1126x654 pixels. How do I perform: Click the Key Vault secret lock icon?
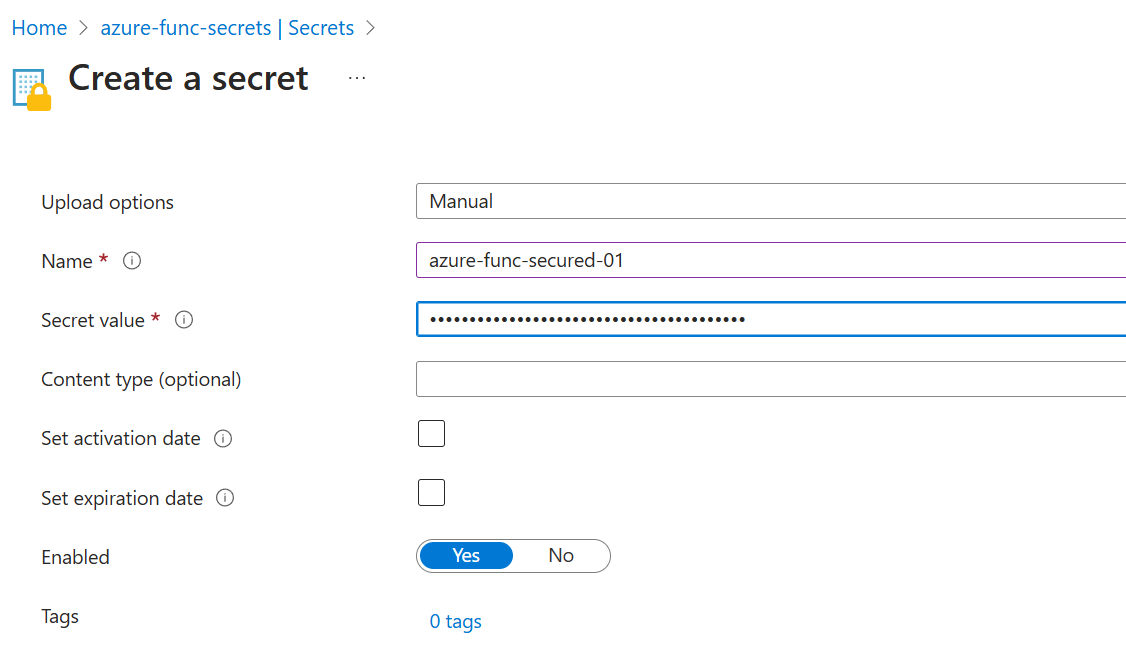point(31,88)
